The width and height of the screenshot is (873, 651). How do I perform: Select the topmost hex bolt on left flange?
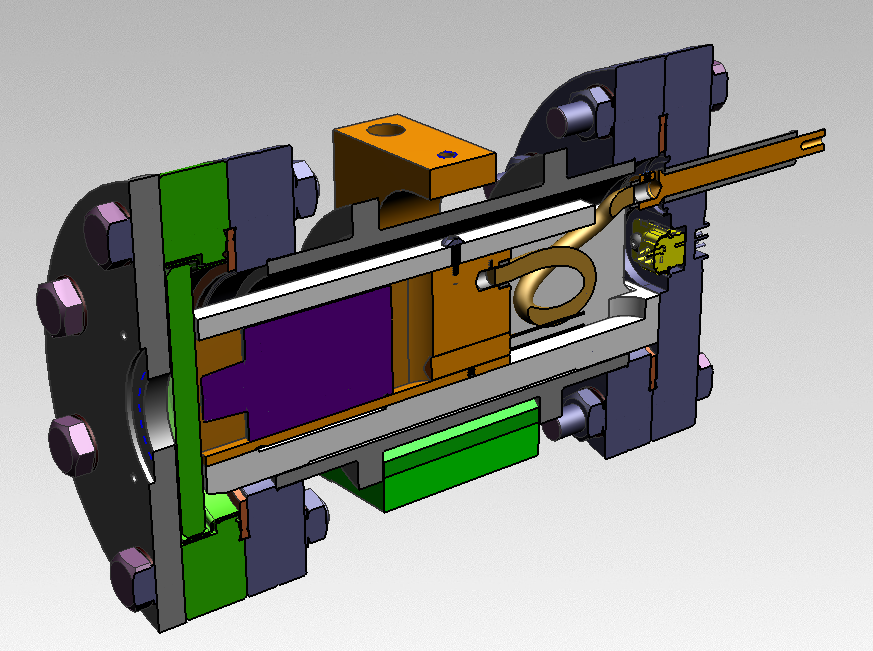coord(109,234)
